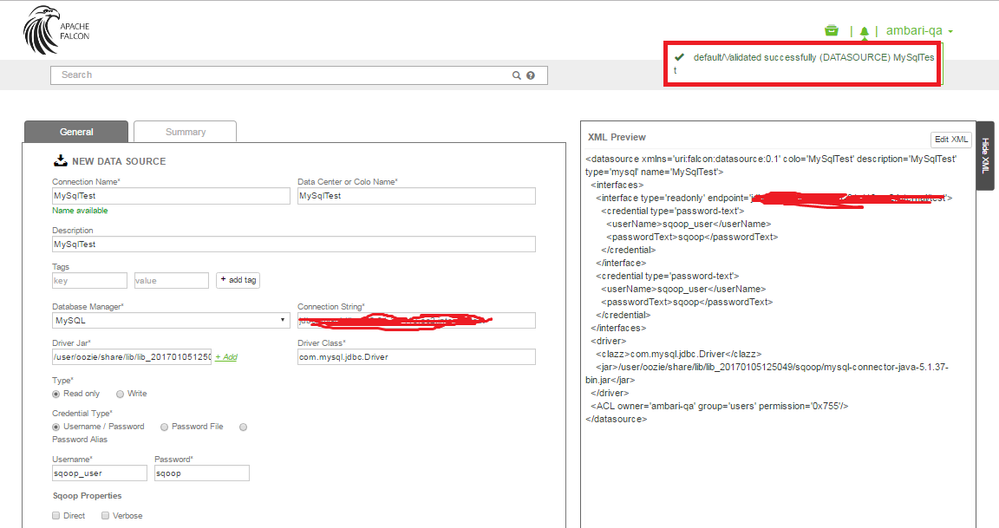This screenshot has height=528, width=999.
Task: Click the 'NEW DATA SOURCE' heading text
Action: click(119, 162)
